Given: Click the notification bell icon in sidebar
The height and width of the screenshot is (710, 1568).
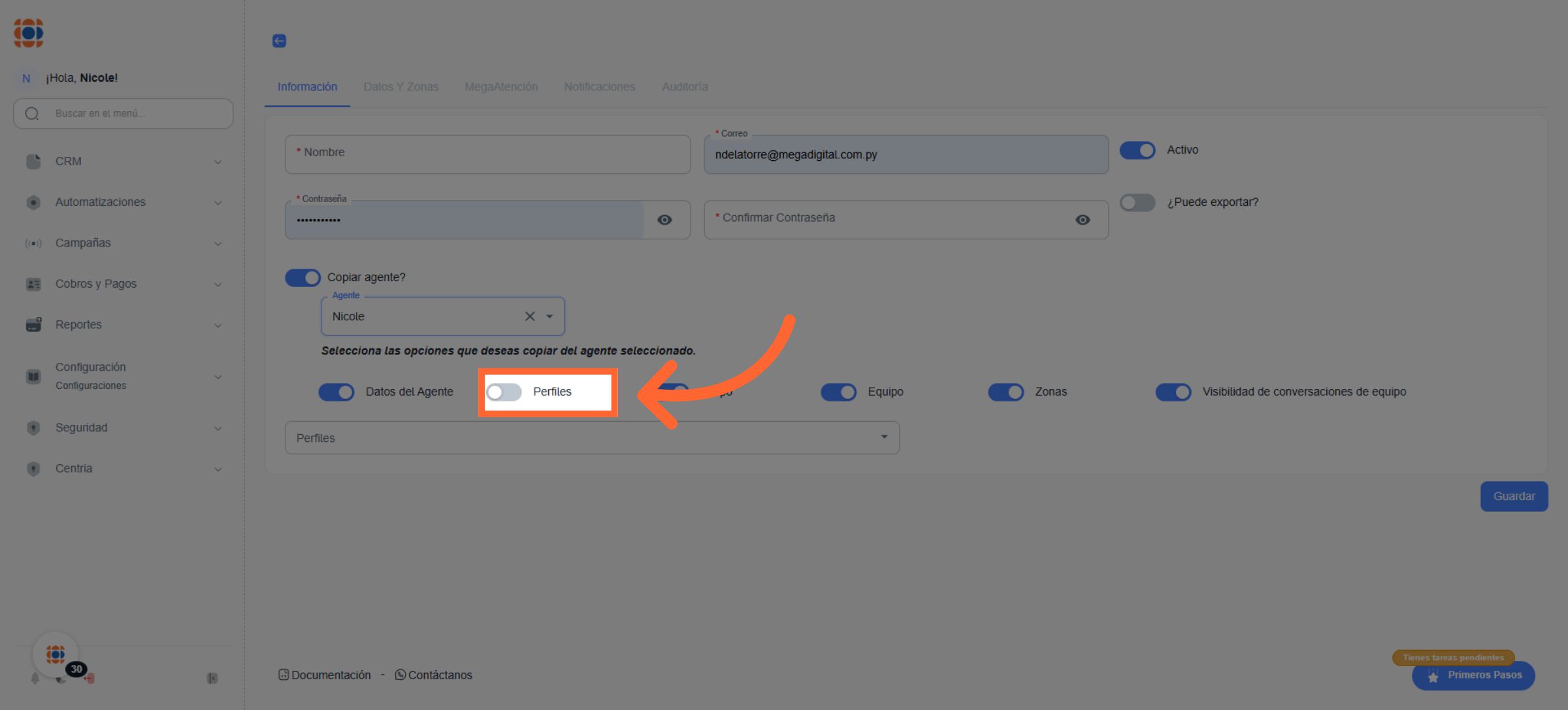Looking at the screenshot, I should tap(35, 679).
